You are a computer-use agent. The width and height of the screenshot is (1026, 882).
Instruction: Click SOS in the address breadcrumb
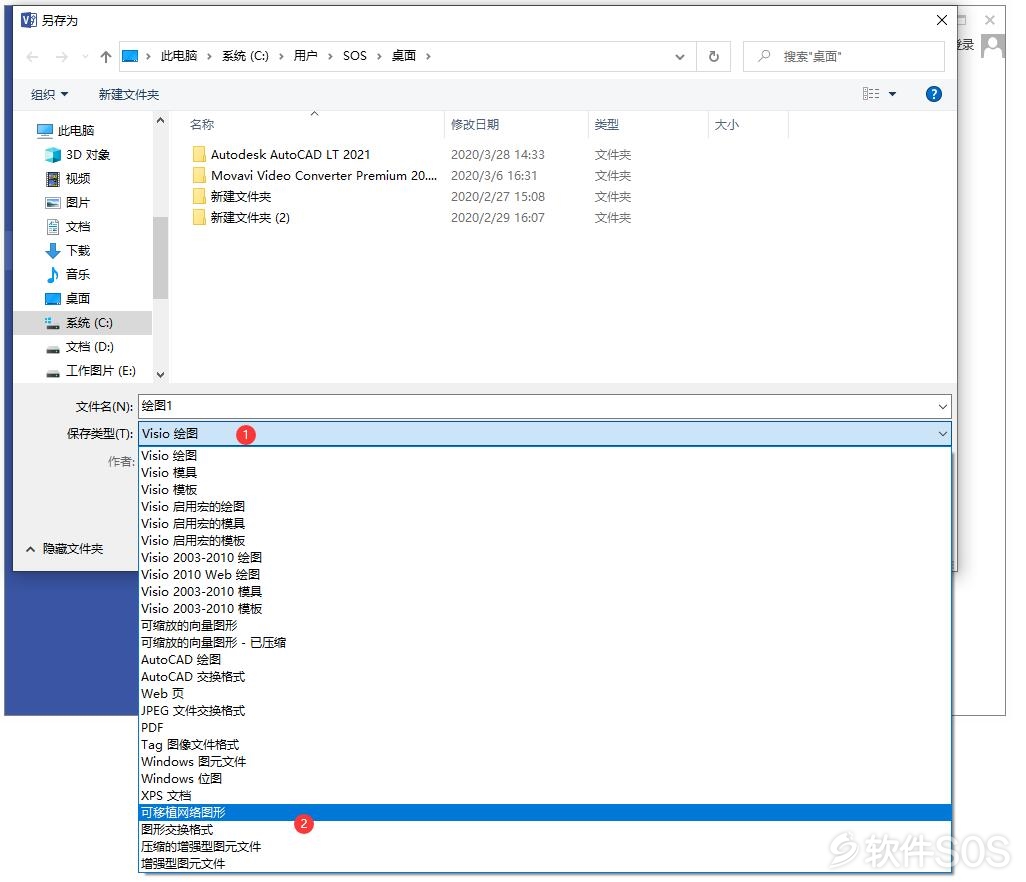355,56
